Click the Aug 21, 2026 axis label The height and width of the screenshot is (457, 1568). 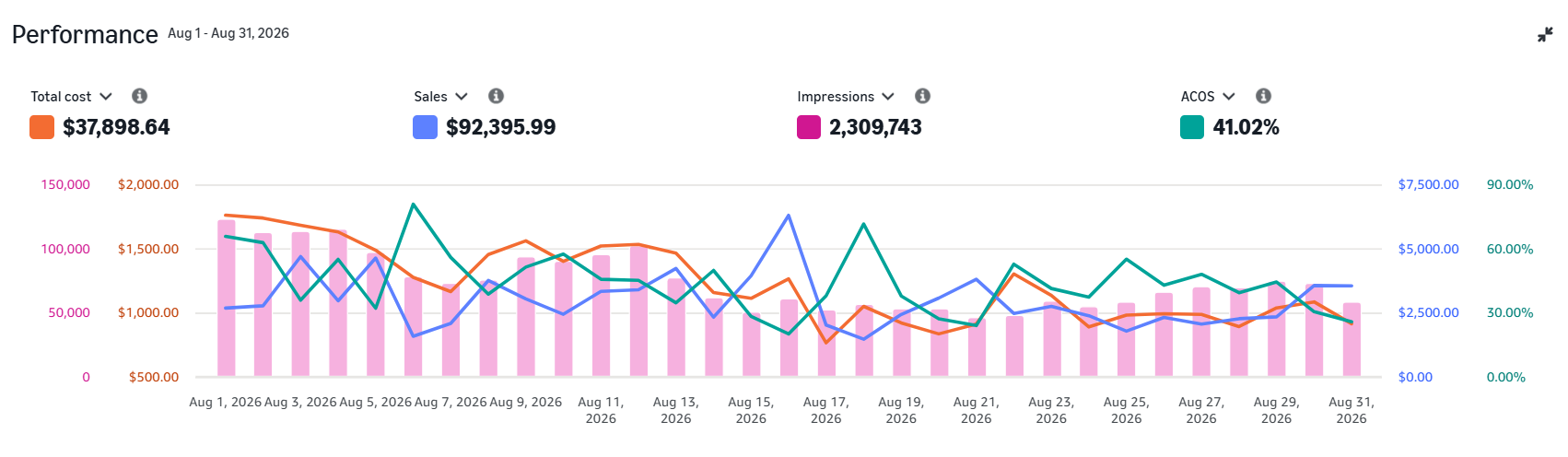pyautogui.click(x=977, y=410)
